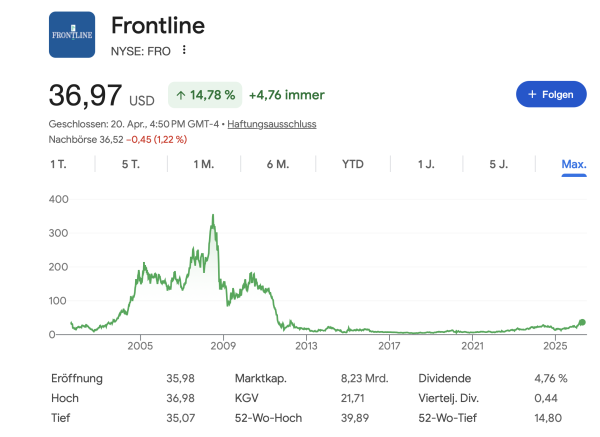Switch chart to 1 M. range
The width and height of the screenshot is (600, 437).
204,164
